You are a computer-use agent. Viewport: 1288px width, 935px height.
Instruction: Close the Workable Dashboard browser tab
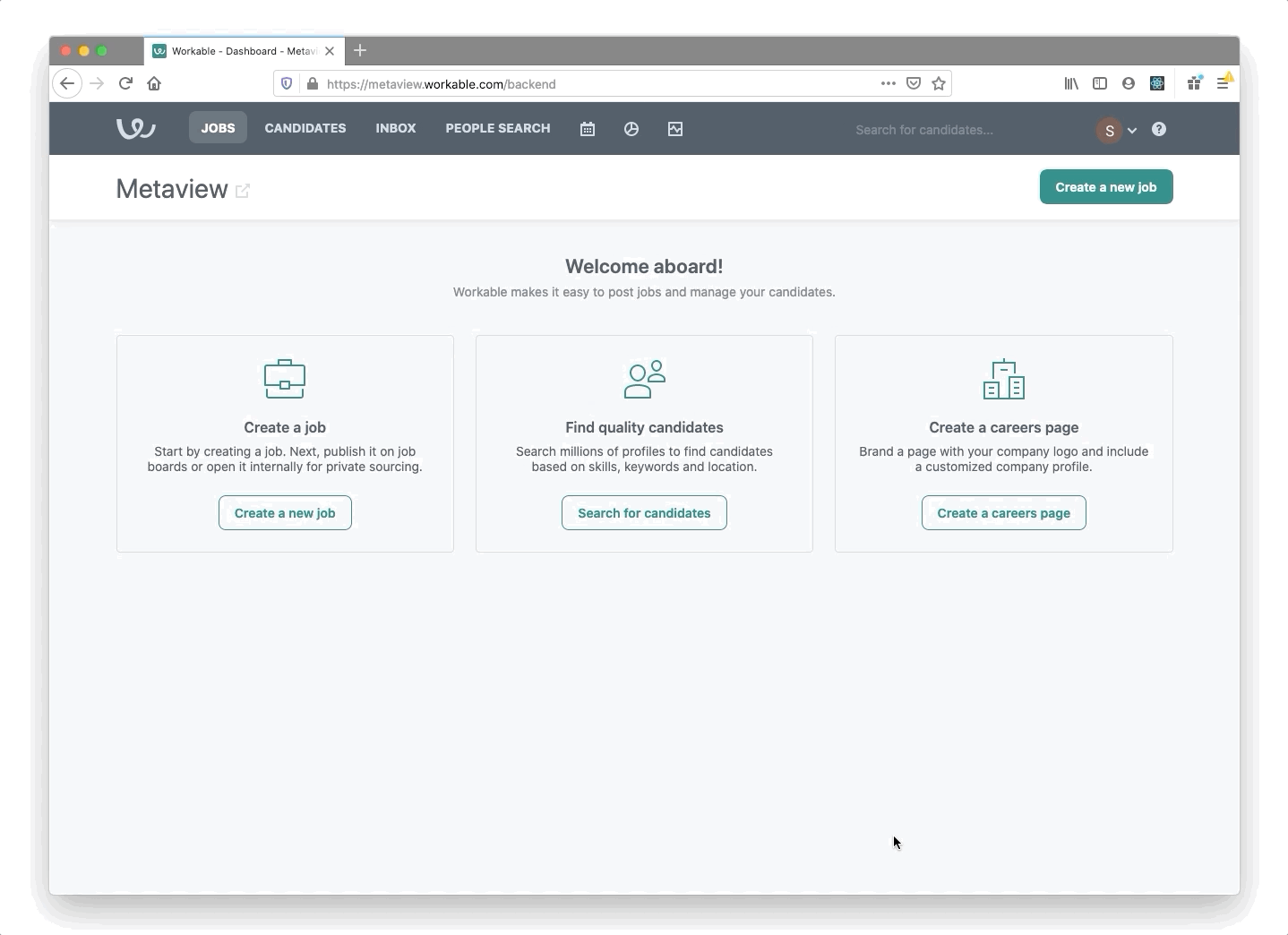(x=330, y=51)
